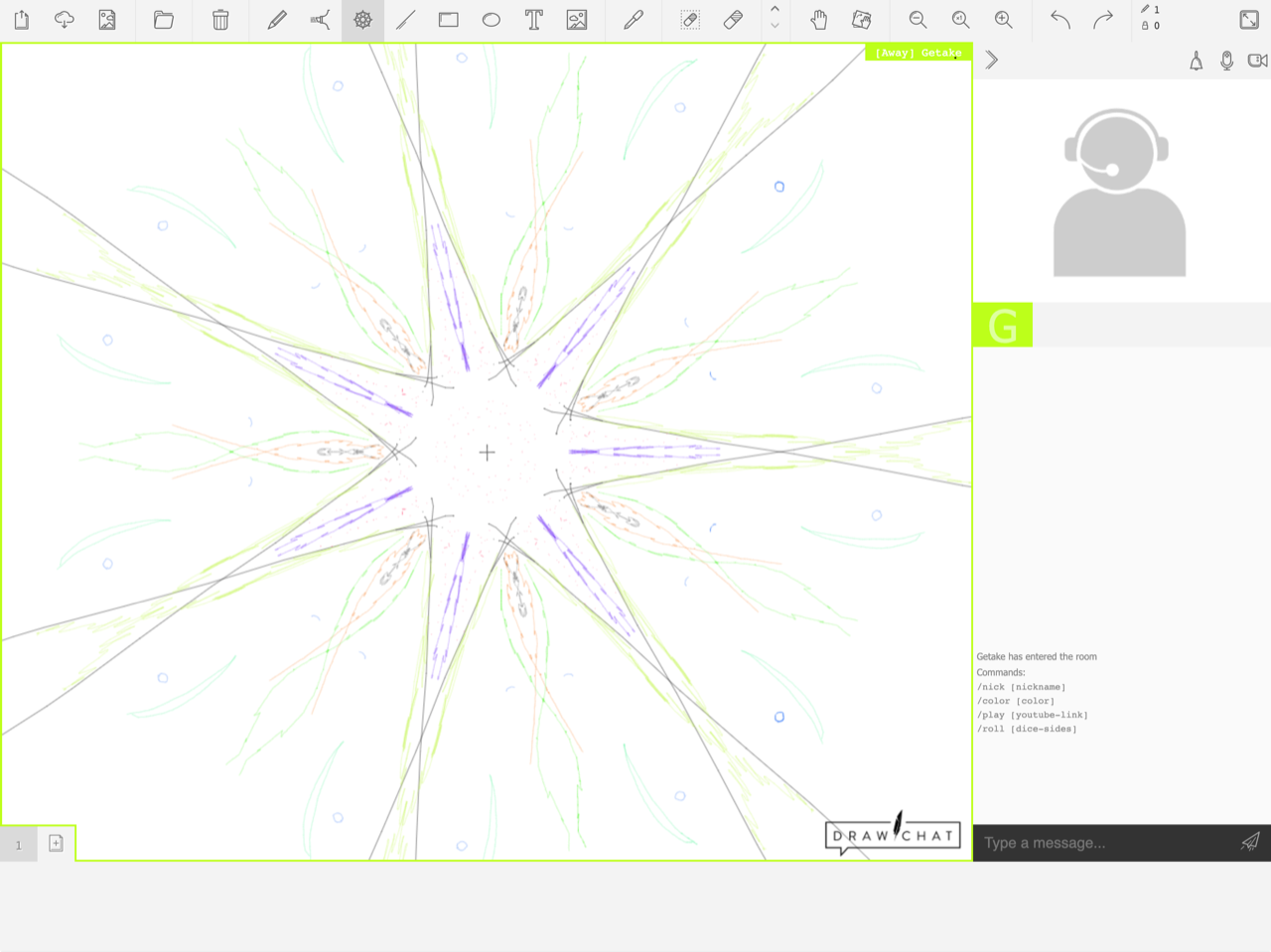Click the export/share board icon
Viewport: 1271px width, 952px height.
tap(22, 20)
